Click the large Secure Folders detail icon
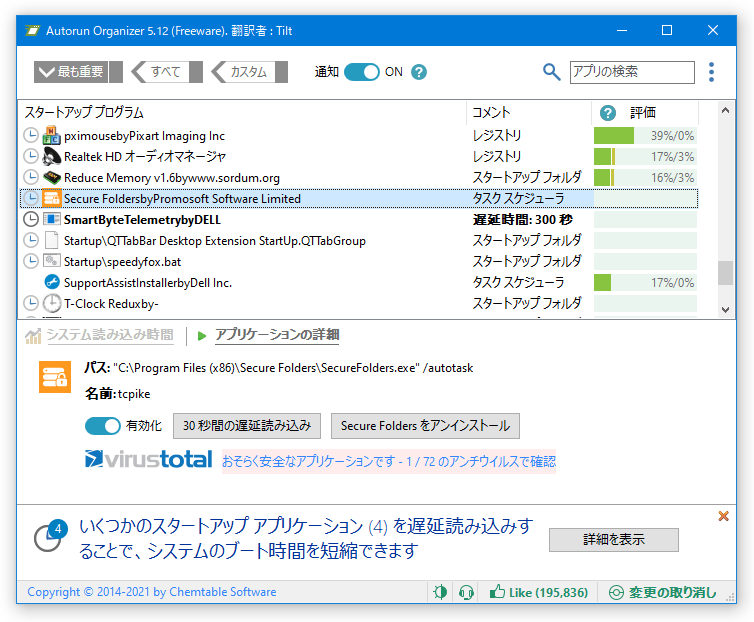The image size is (754, 622). tap(55, 377)
